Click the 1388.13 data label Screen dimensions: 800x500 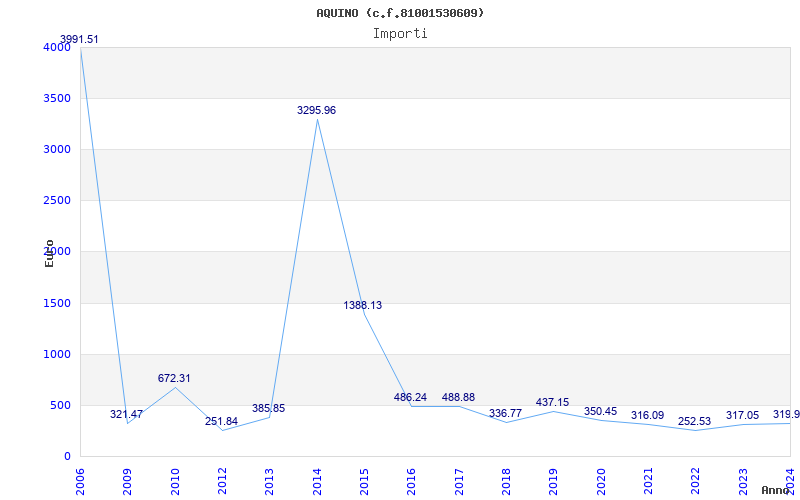coord(362,305)
